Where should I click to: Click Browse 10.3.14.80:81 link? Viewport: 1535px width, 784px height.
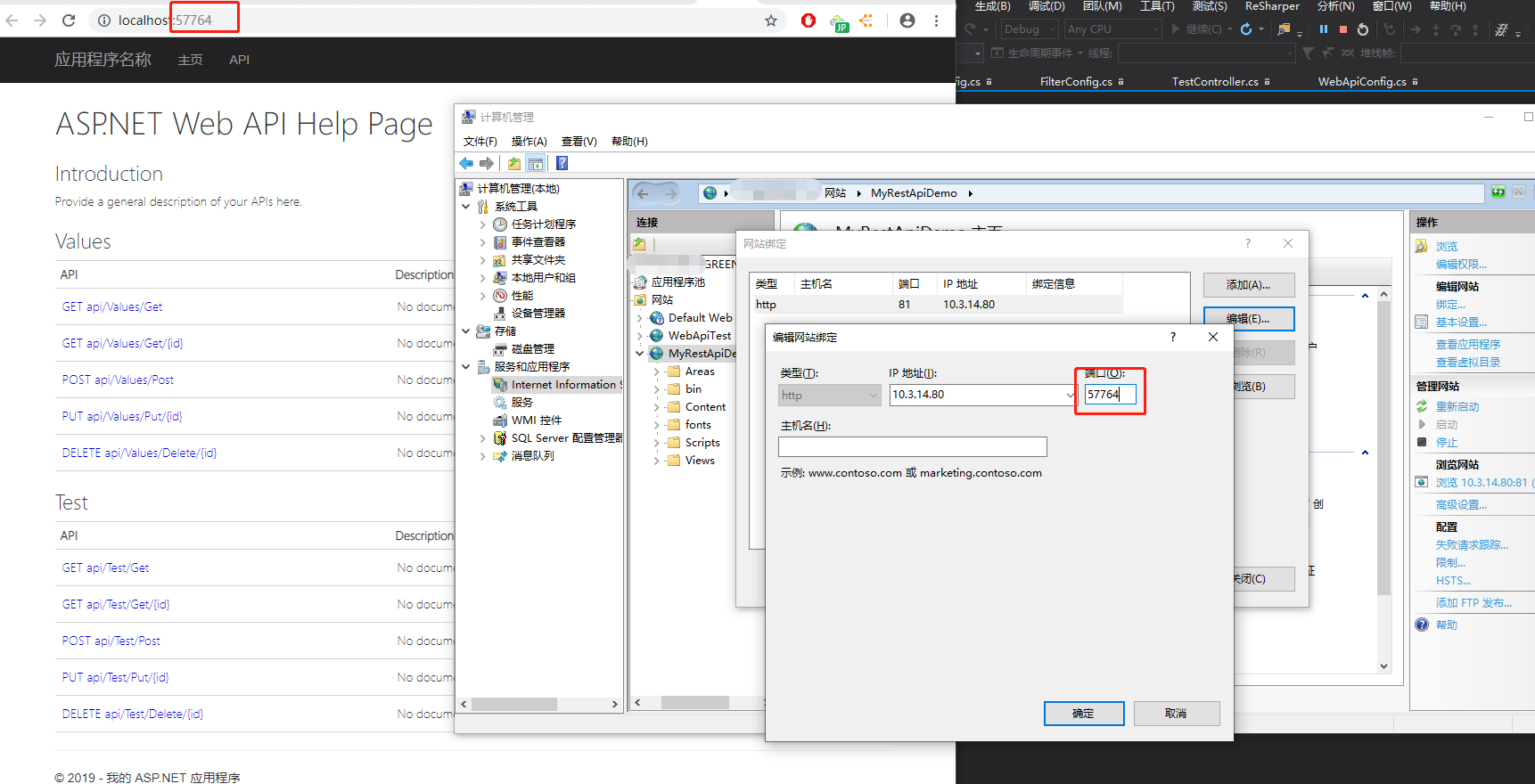click(x=1483, y=483)
